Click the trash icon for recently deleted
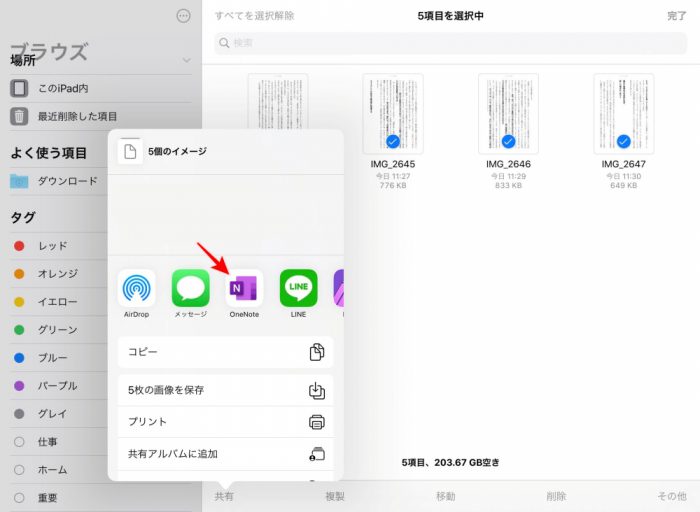The width and height of the screenshot is (700, 512). 19,117
